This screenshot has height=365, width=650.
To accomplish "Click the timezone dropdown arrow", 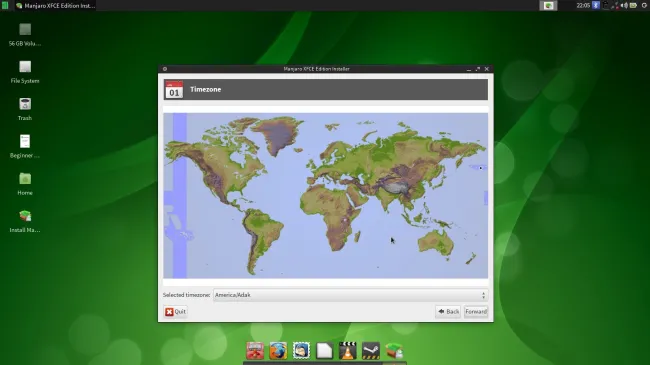I will coord(483,295).
